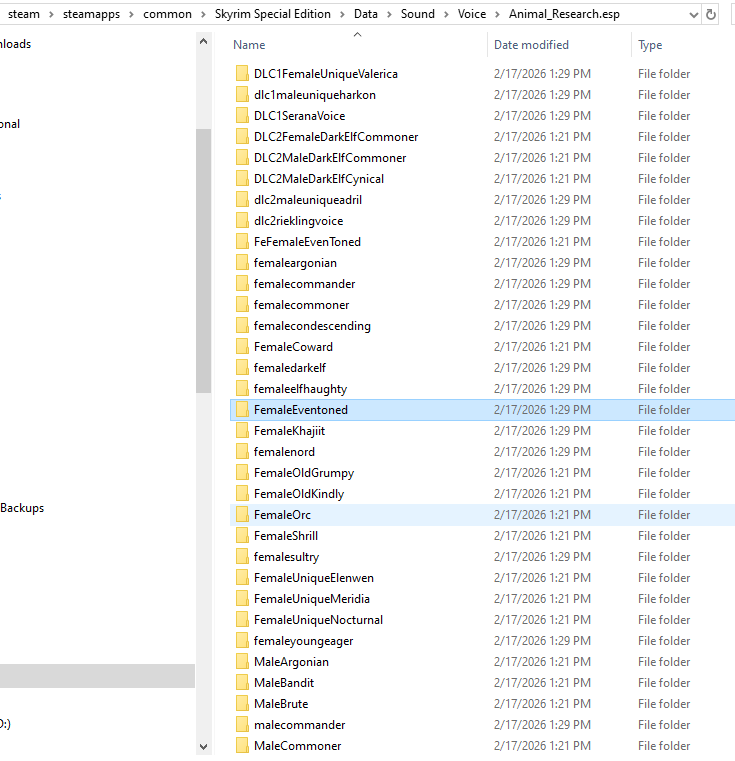Click the DLC2MaleDarkElfCommoner folder icon
The height and width of the screenshot is (761, 735).
242,158
